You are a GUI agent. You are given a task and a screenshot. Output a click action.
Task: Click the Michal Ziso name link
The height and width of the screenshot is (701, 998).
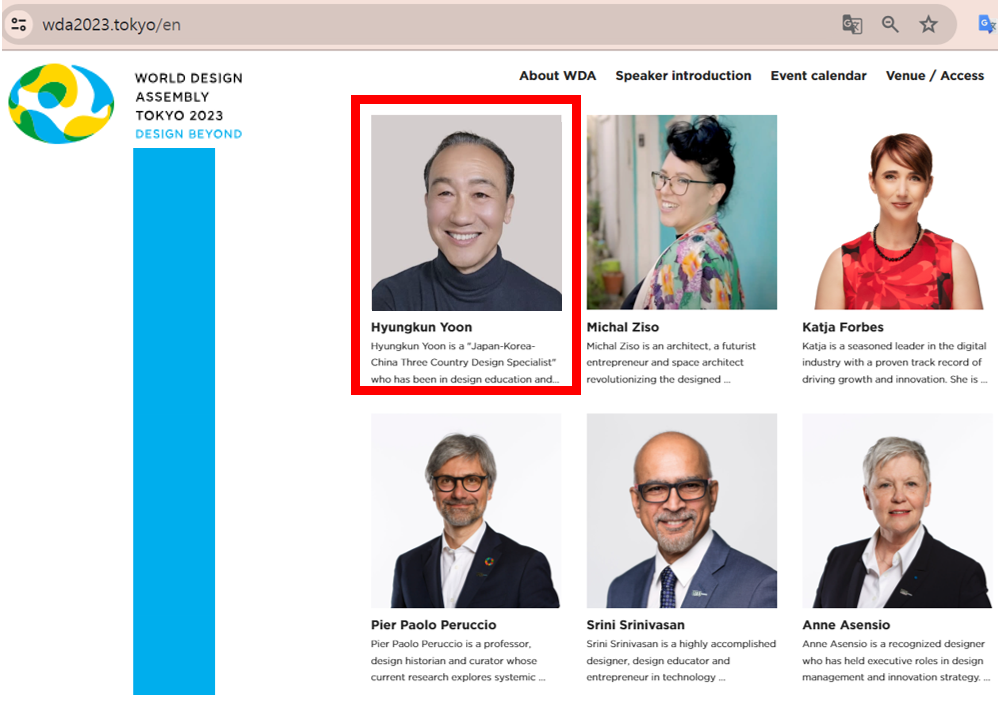click(x=622, y=327)
